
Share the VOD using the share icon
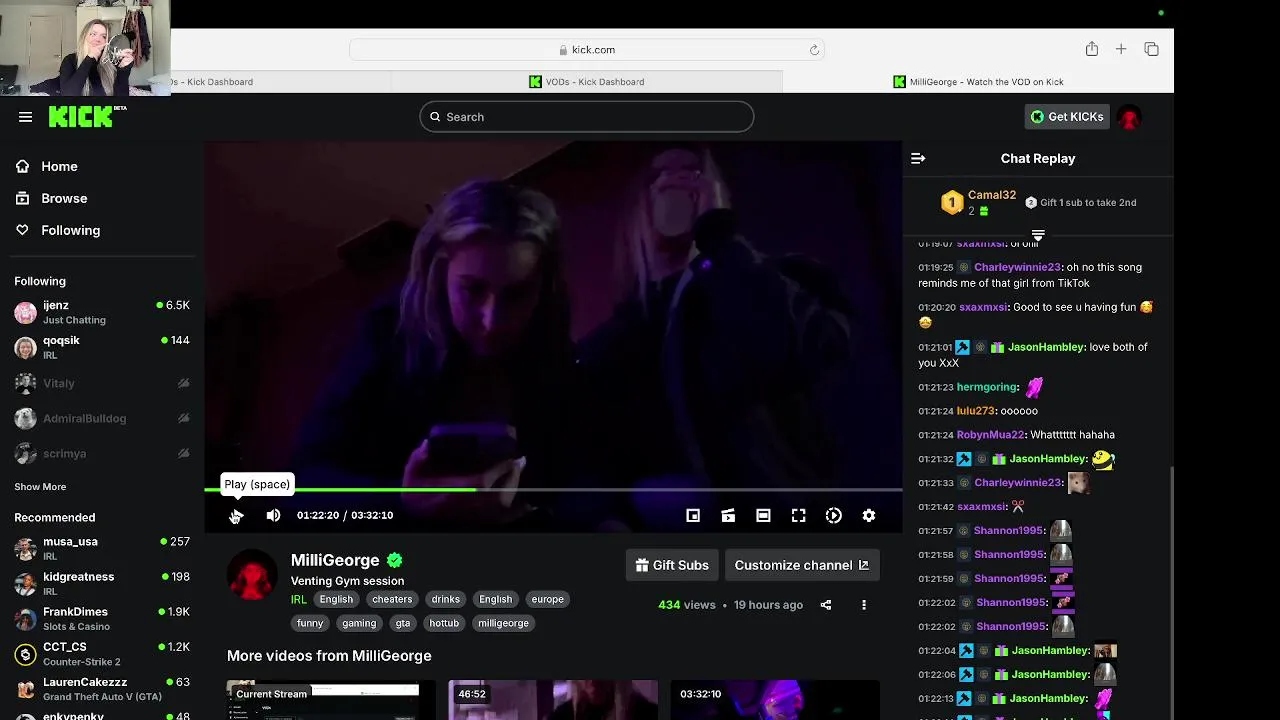point(826,605)
